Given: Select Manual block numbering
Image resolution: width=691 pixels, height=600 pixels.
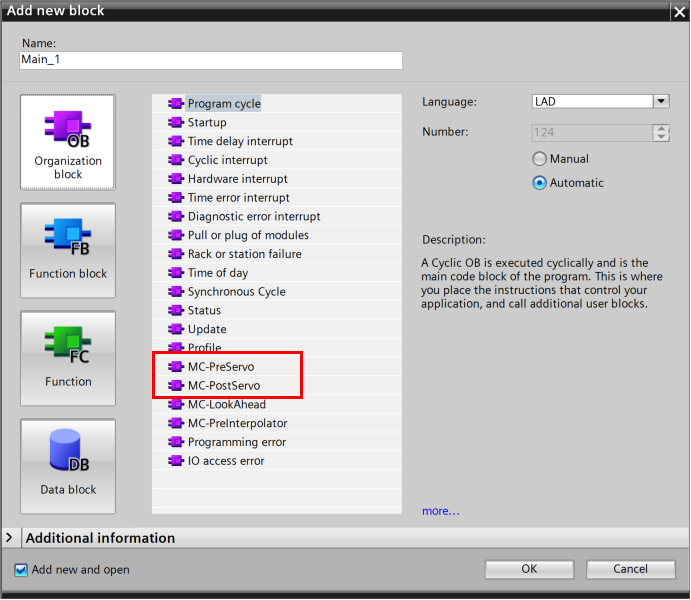Looking at the screenshot, I should (x=539, y=159).
